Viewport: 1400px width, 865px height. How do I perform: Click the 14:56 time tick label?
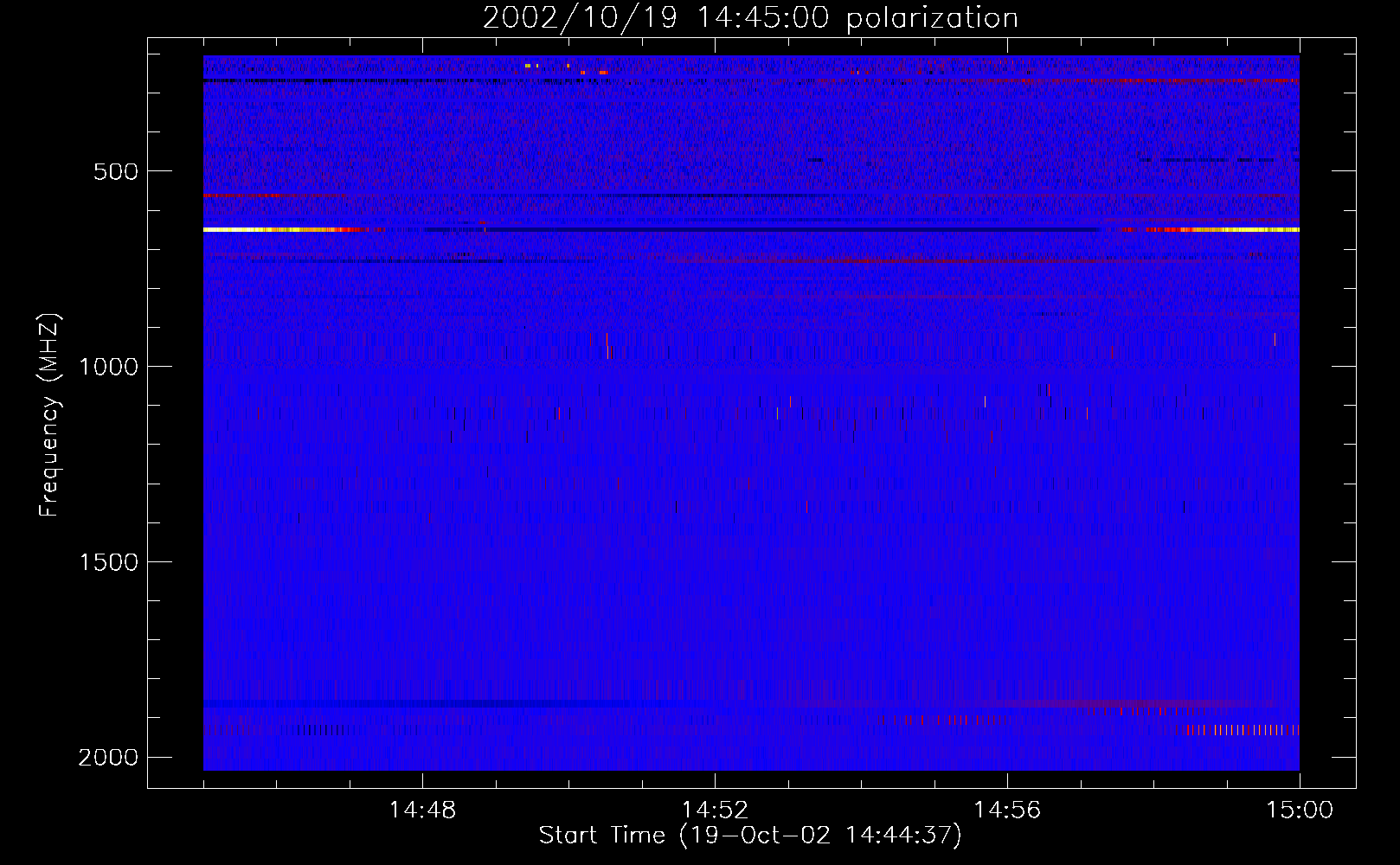(1007, 811)
